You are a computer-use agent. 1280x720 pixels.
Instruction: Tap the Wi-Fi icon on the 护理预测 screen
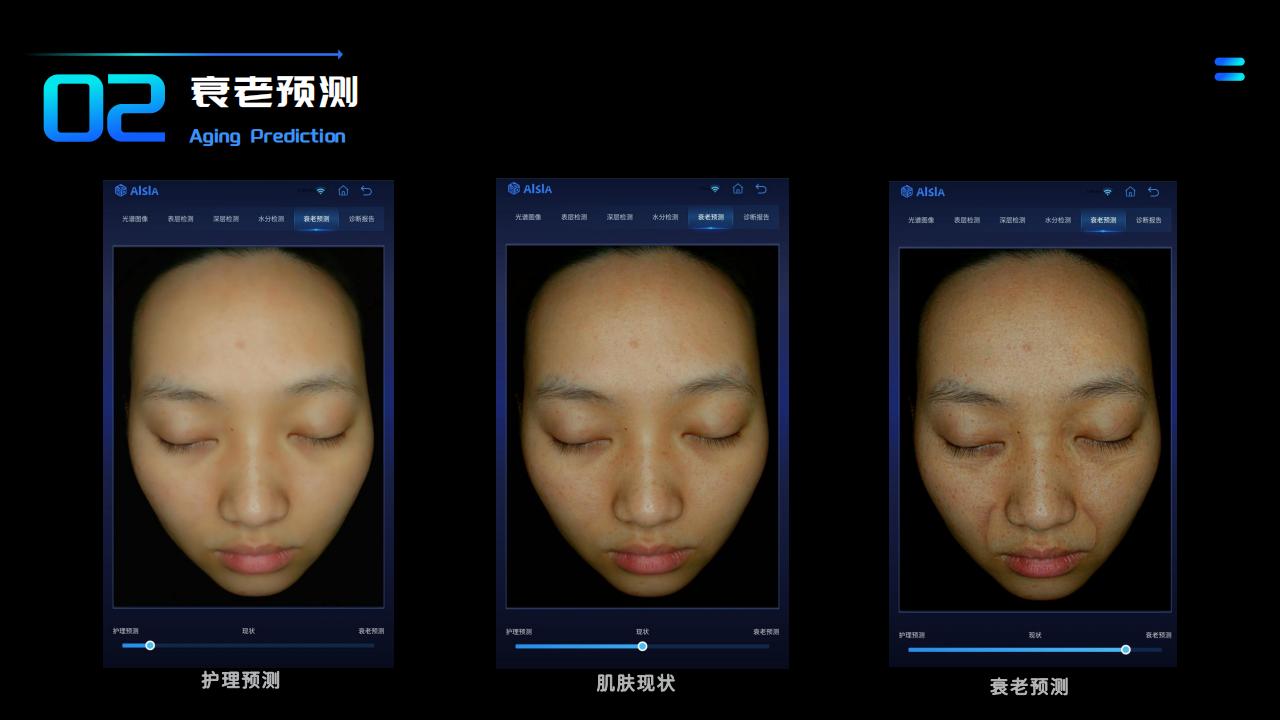[321, 190]
